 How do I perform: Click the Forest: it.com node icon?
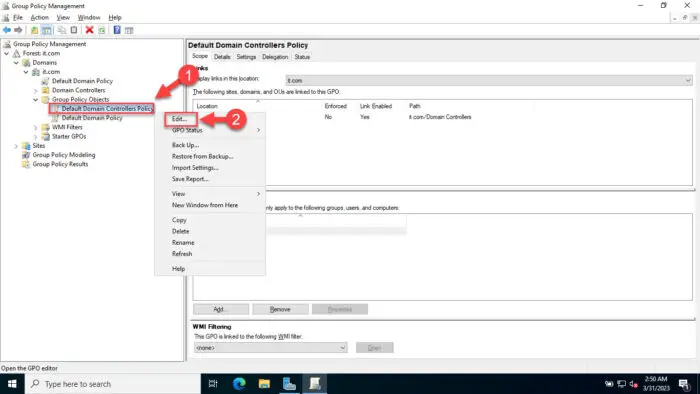point(17,53)
